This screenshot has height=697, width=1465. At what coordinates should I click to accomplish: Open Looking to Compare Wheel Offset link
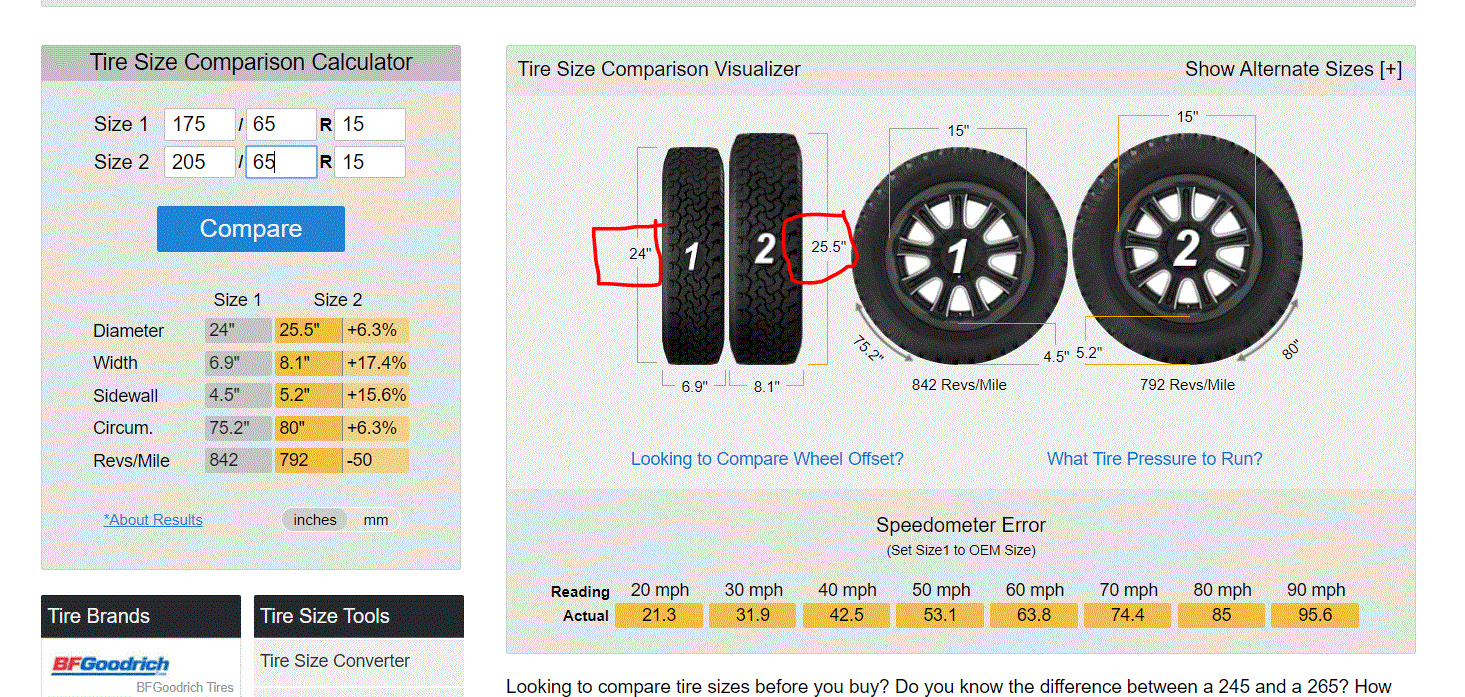pyautogui.click(x=767, y=459)
